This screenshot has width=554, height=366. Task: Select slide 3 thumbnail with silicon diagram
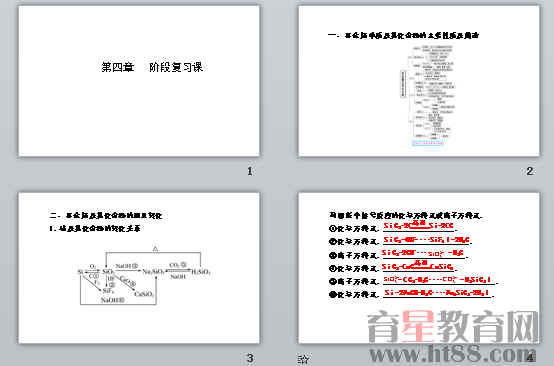(x=139, y=268)
